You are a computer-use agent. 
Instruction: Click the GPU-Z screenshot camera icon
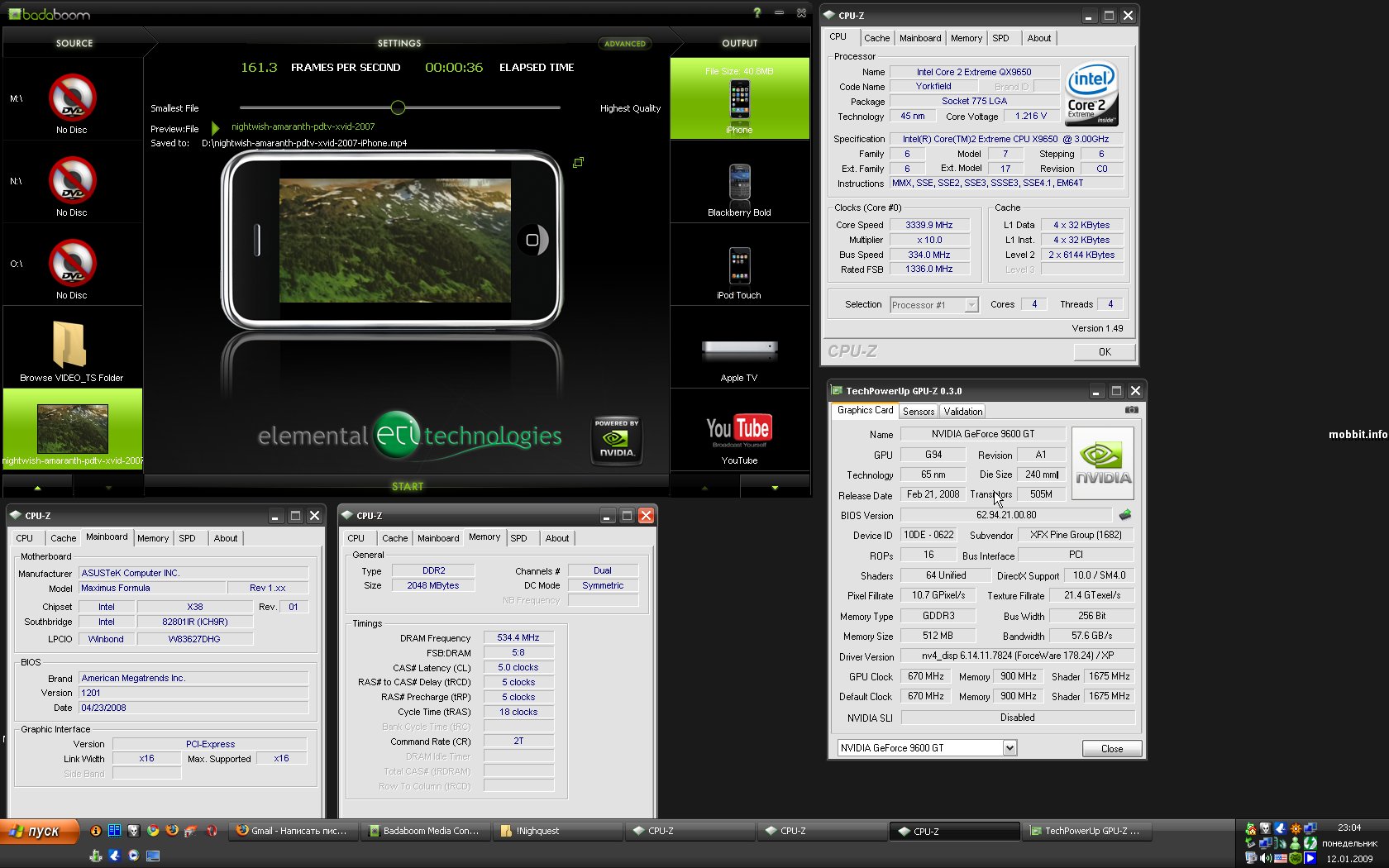pos(1131,410)
